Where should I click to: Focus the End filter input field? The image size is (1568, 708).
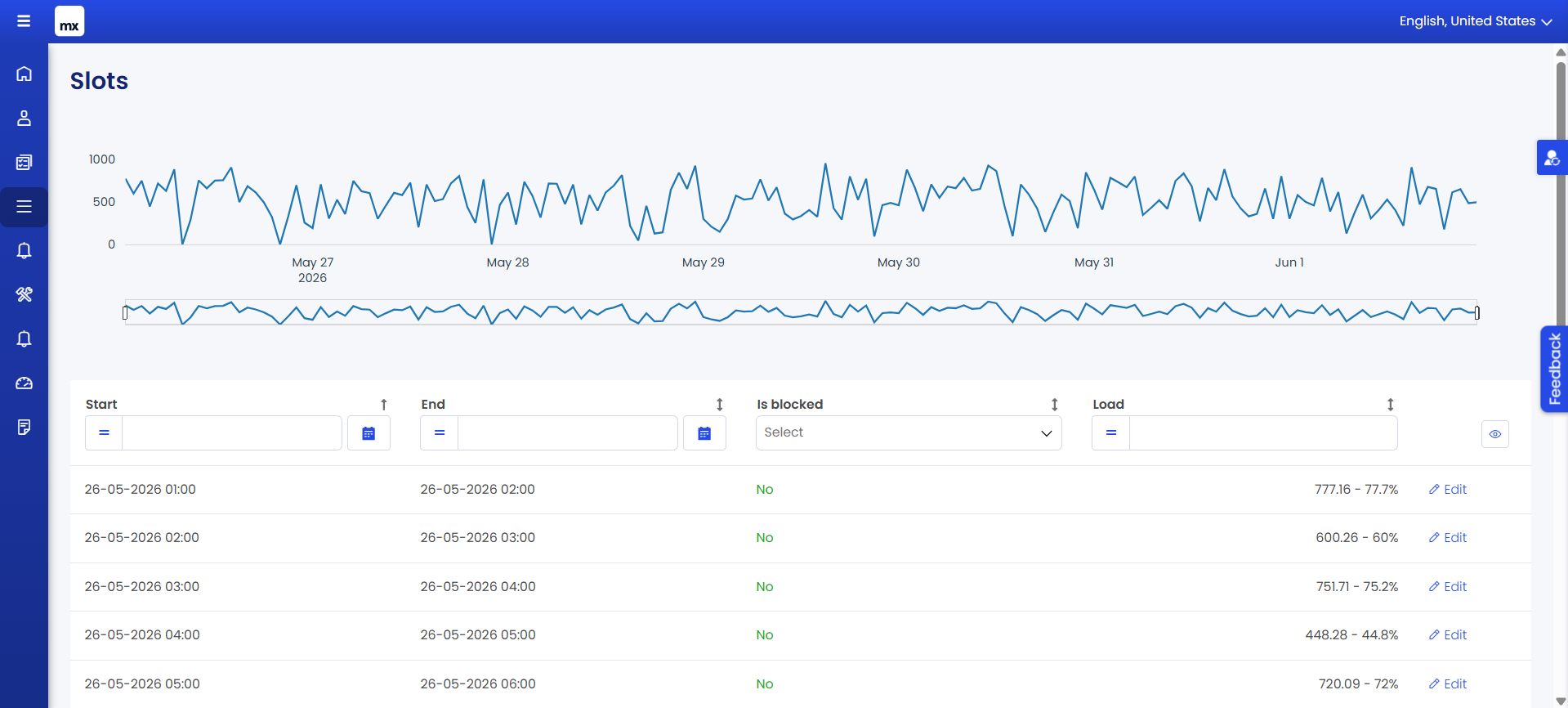[x=568, y=433]
